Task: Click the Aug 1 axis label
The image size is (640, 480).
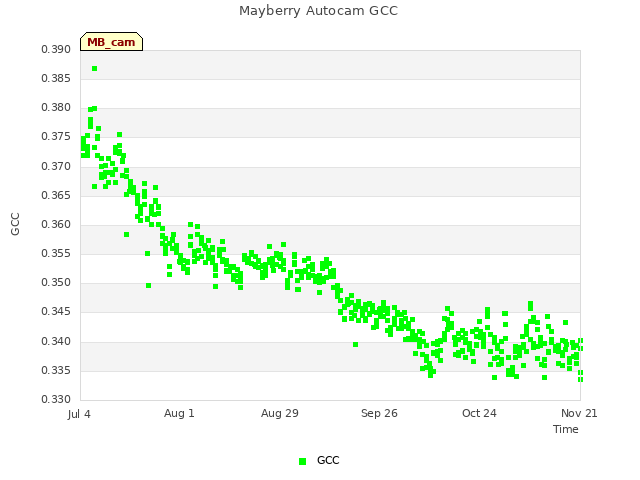Action: 179,413
